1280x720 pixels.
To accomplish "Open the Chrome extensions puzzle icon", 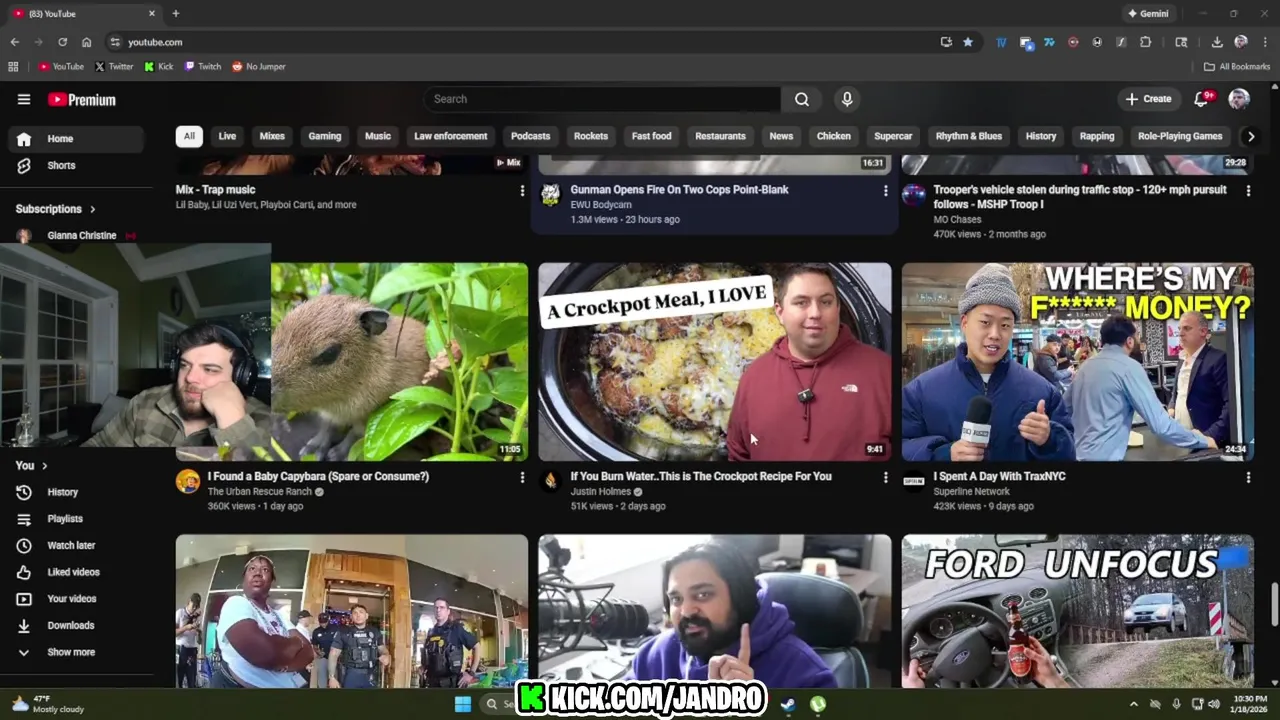I will 1146,42.
